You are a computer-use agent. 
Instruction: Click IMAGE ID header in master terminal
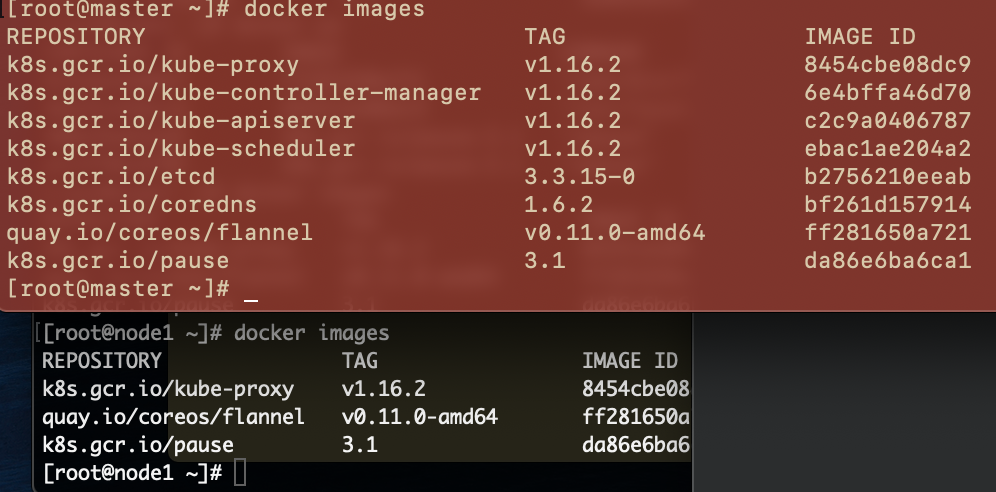tap(860, 37)
